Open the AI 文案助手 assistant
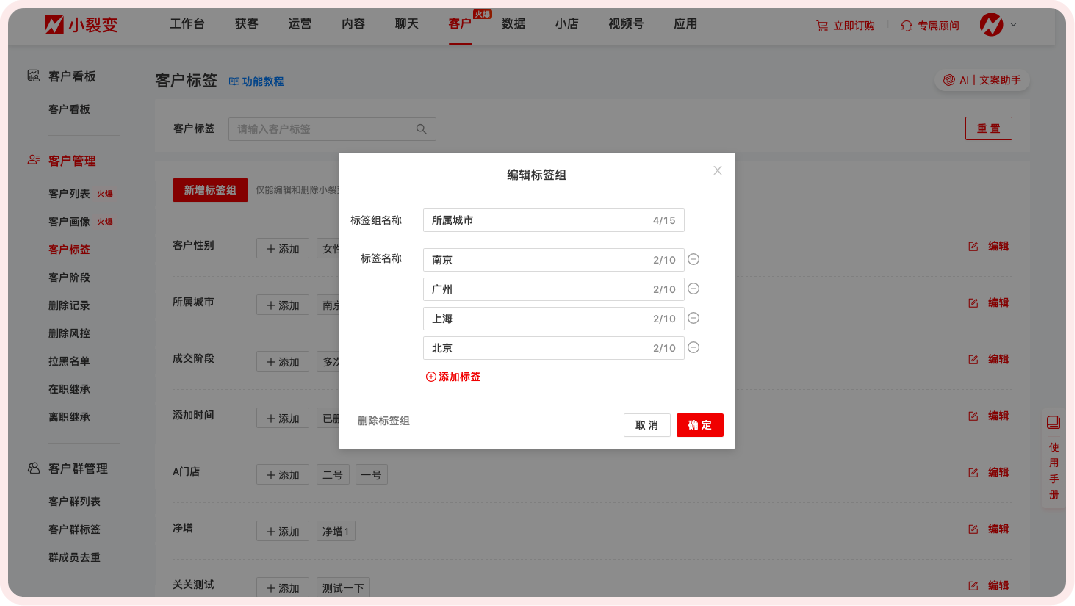The height and width of the screenshot is (606, 1075). pos(982,80)
